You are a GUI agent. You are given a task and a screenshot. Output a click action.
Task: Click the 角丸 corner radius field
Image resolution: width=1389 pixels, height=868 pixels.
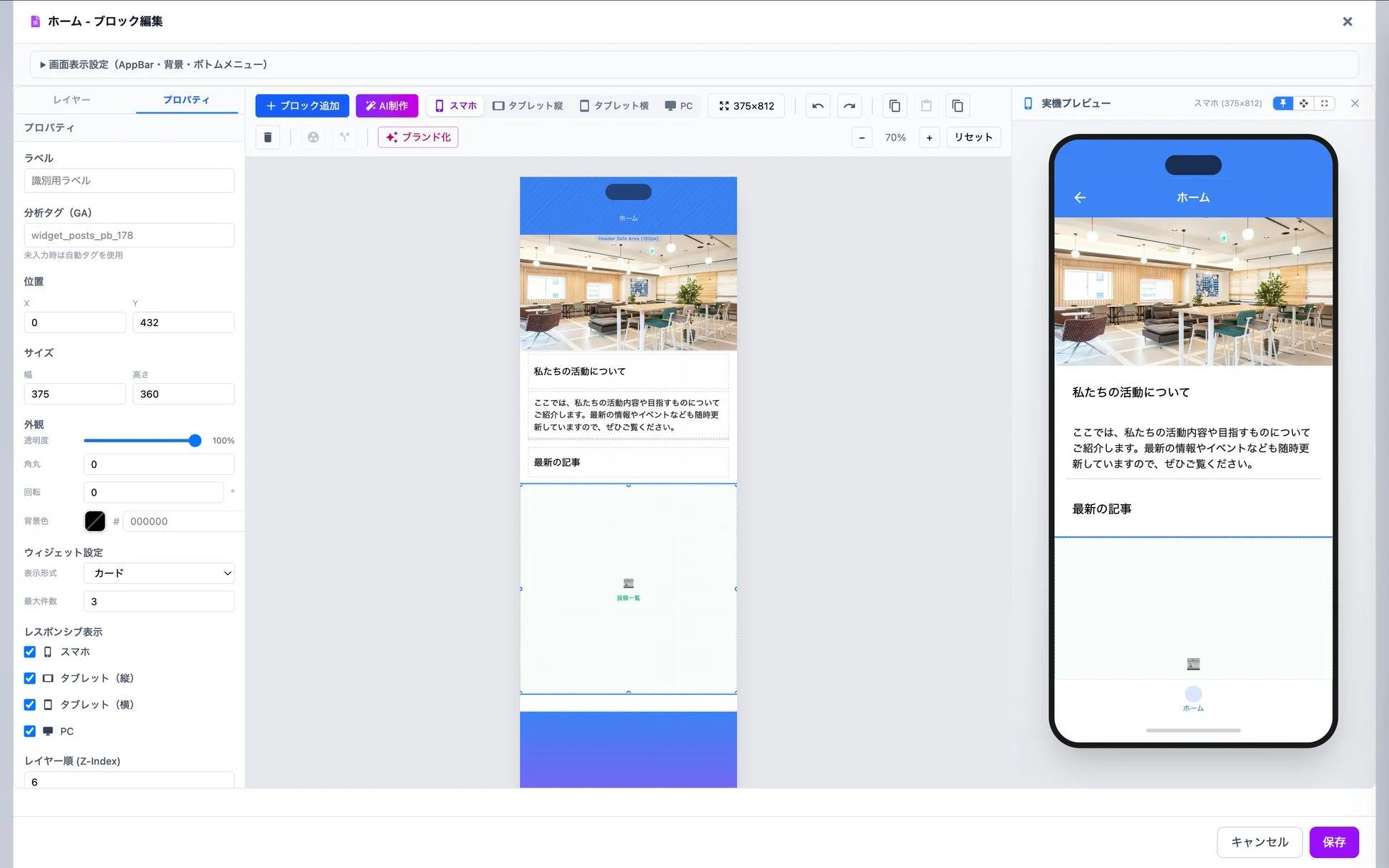159,464
